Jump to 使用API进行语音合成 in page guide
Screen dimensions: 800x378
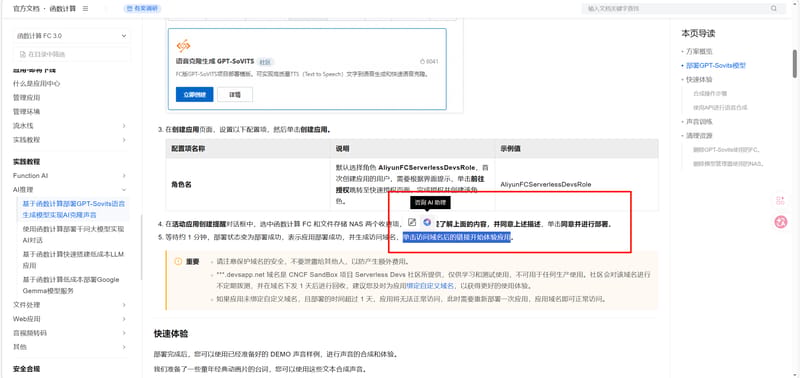720,108
